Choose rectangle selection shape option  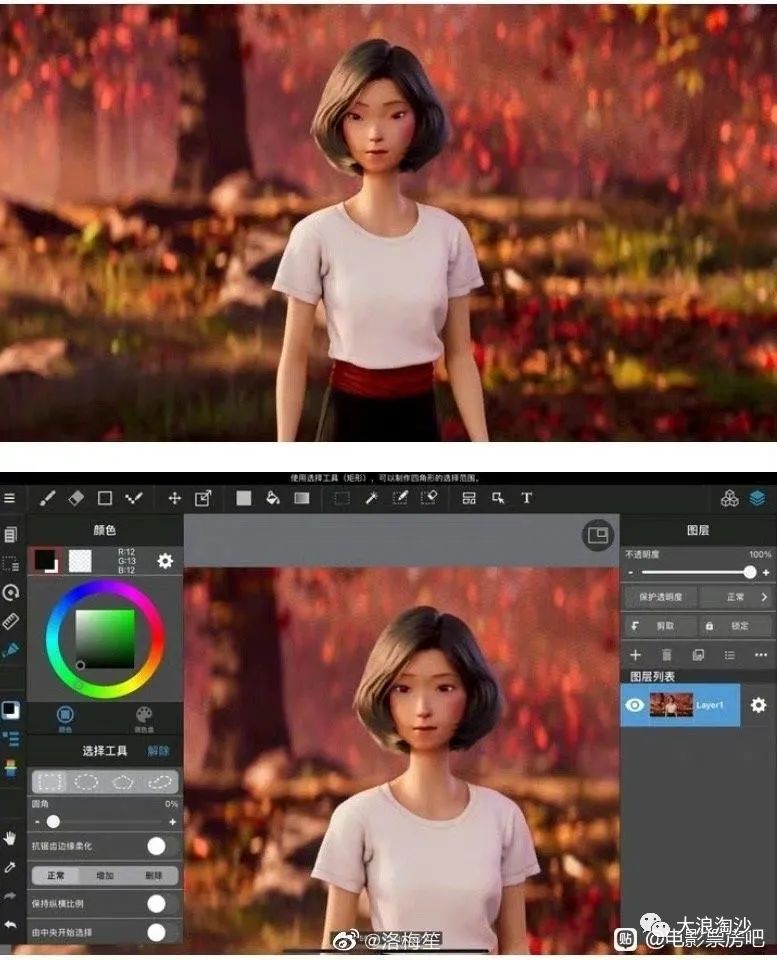click(50, 782)
